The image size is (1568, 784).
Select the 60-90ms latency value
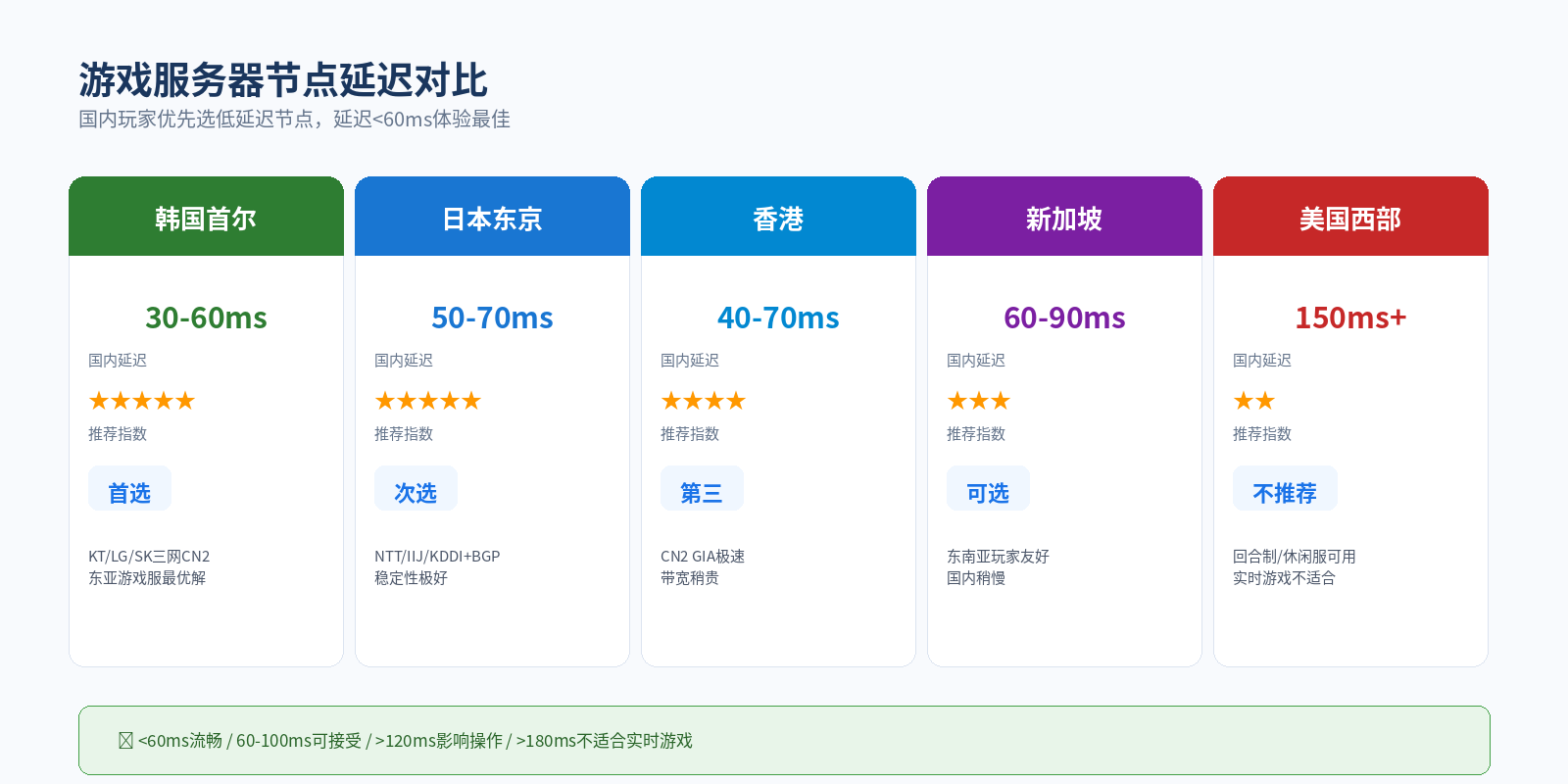[x=1064, y=318]
